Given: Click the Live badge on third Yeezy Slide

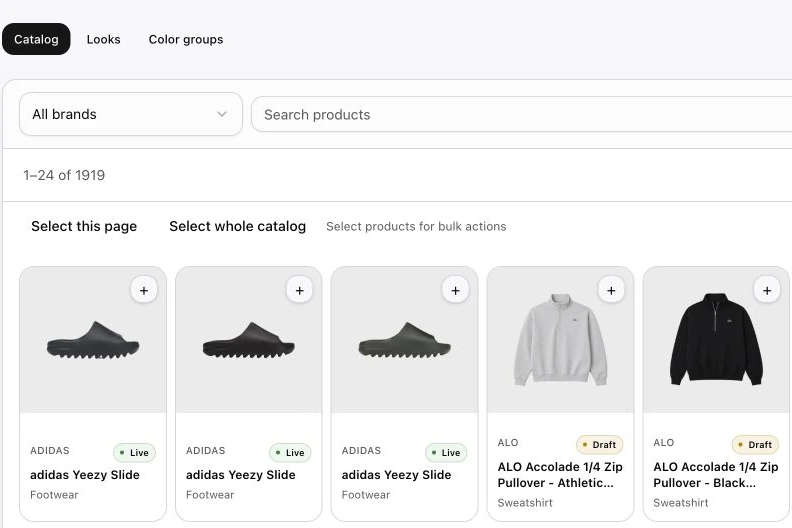Looking at the screenshot, I should point(446,453).
